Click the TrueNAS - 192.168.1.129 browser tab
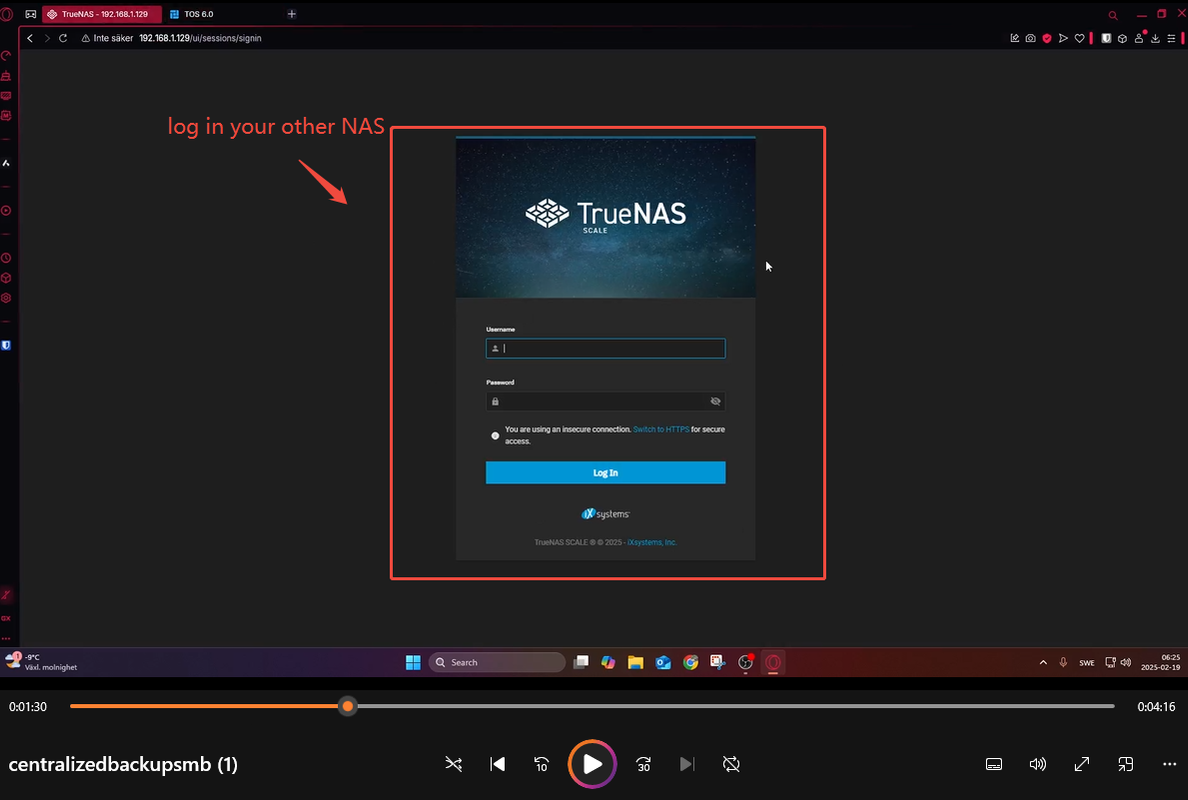The width and height of the screenshot is (1188, 800). point(102,14)
